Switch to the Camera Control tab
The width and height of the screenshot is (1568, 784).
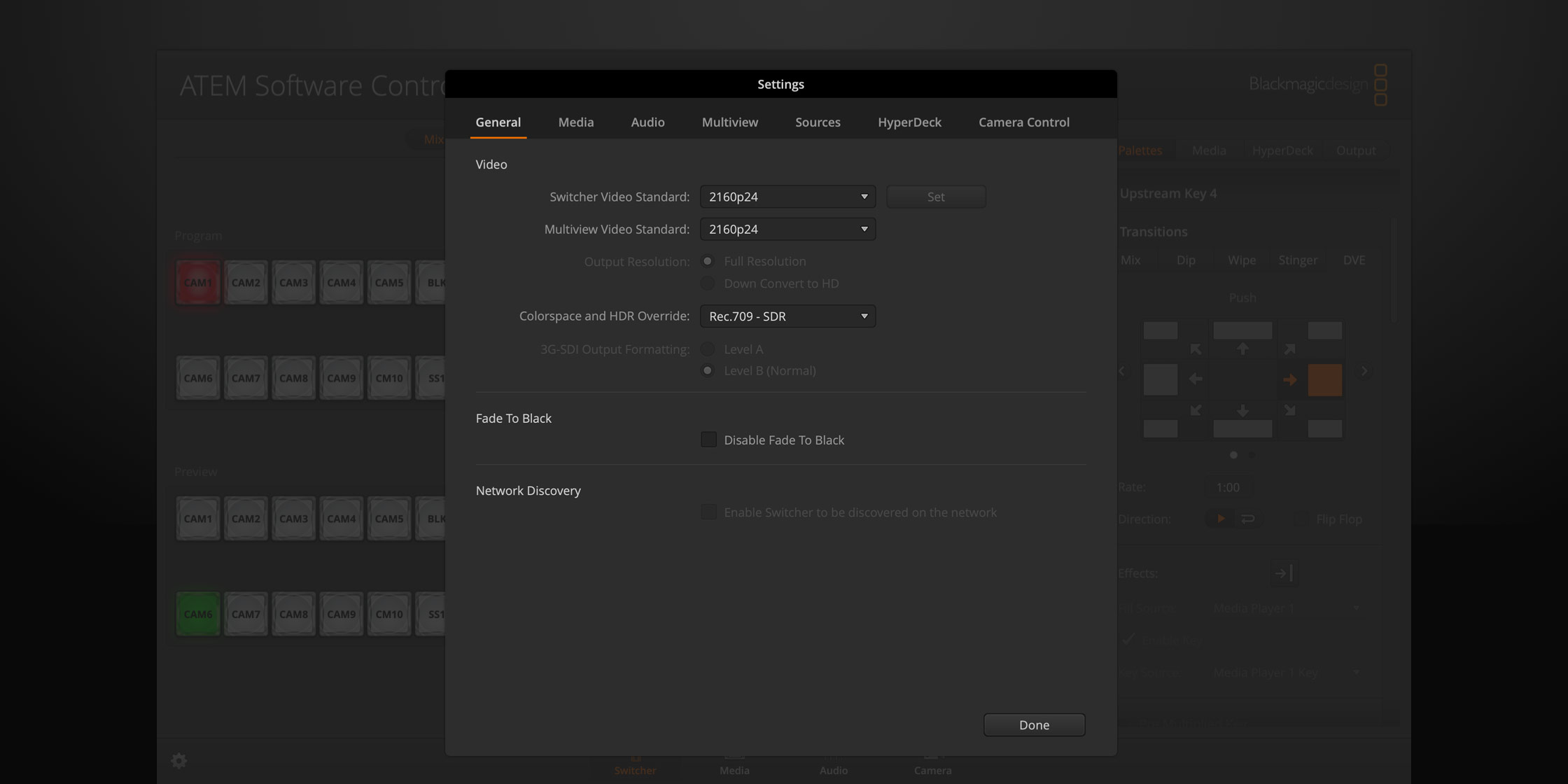[x=1024, y=122]
